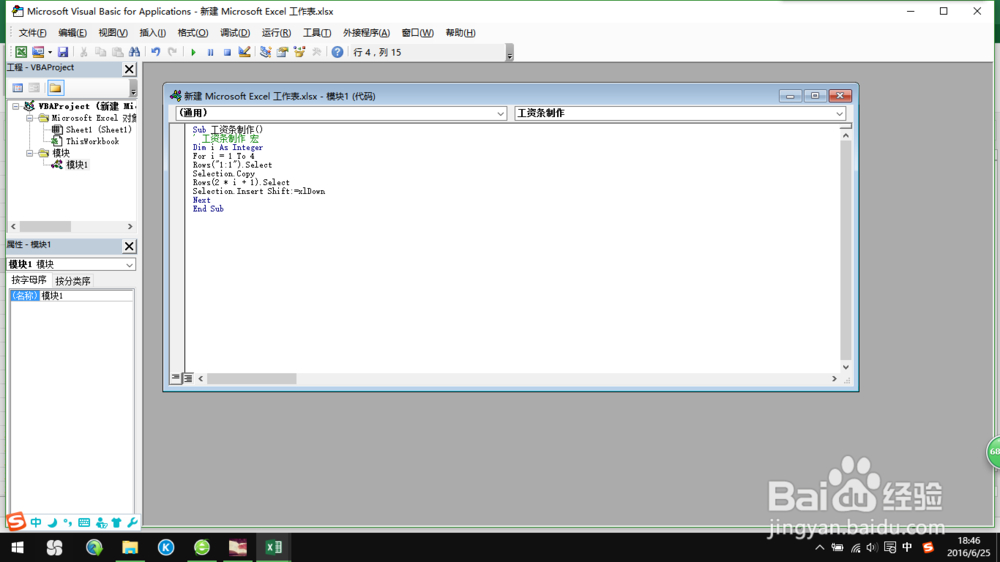Open the 外接程序(A) menu

tap(366, 33)
